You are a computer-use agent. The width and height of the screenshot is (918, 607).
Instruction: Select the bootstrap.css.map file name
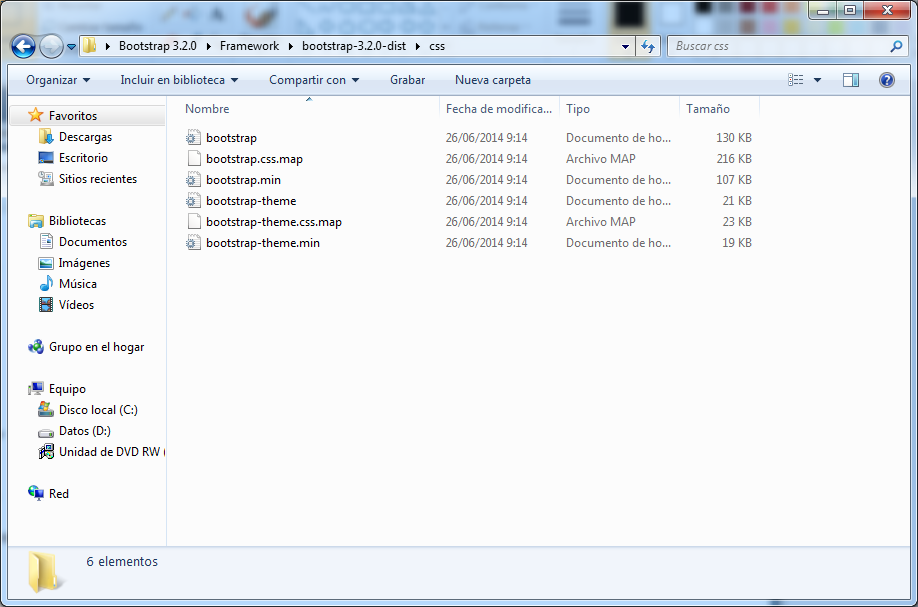click(x=255, y=159)
